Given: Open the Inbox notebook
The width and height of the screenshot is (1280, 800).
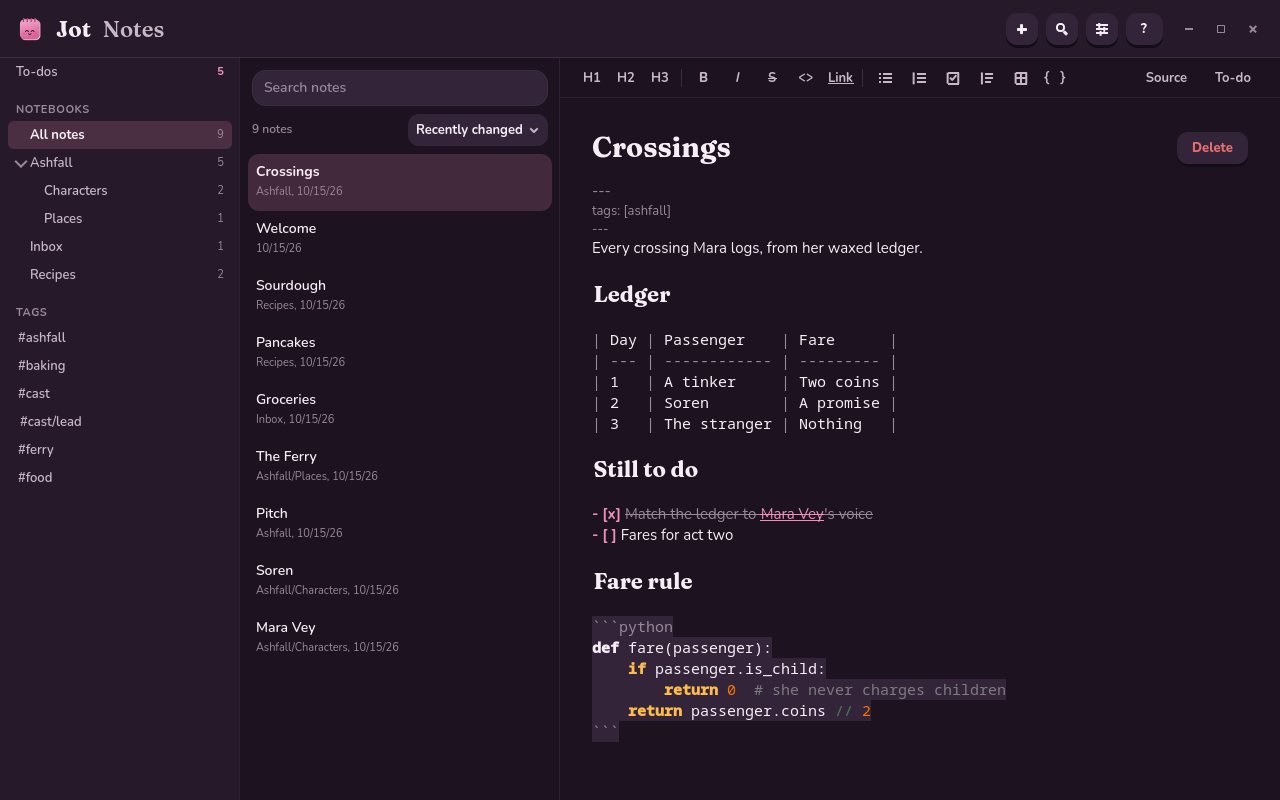Looking at the screenshot, I should (x=120, y=247).
